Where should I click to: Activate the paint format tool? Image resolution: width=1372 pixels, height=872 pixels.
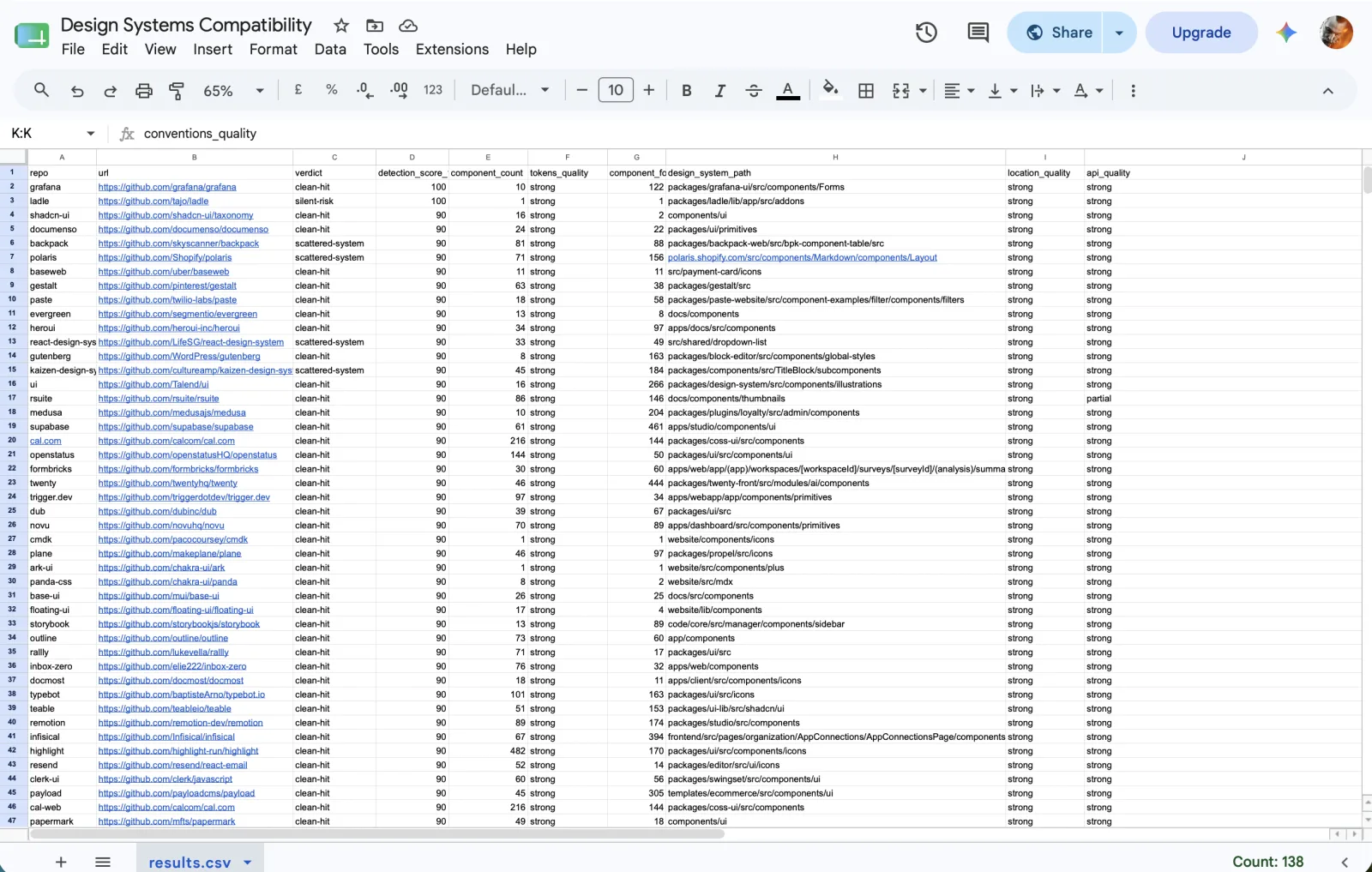point(177,90)
